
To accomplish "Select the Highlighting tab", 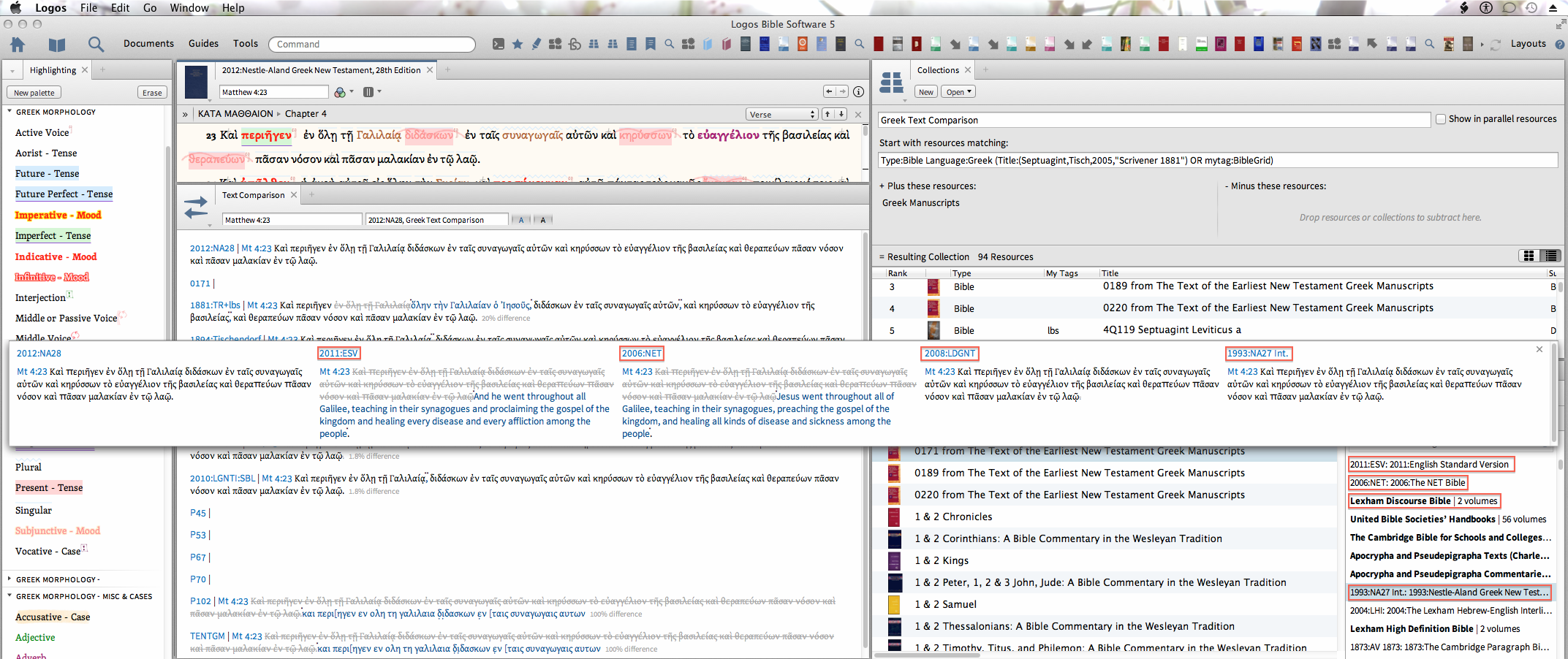I will click(x=53, y=70).
